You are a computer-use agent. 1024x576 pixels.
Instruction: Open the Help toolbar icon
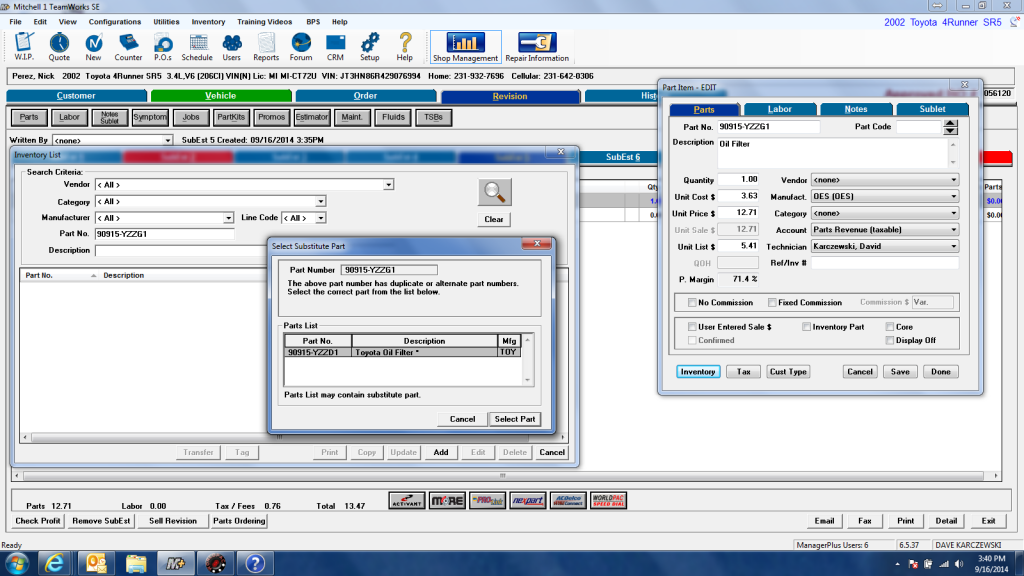point(405,46)
